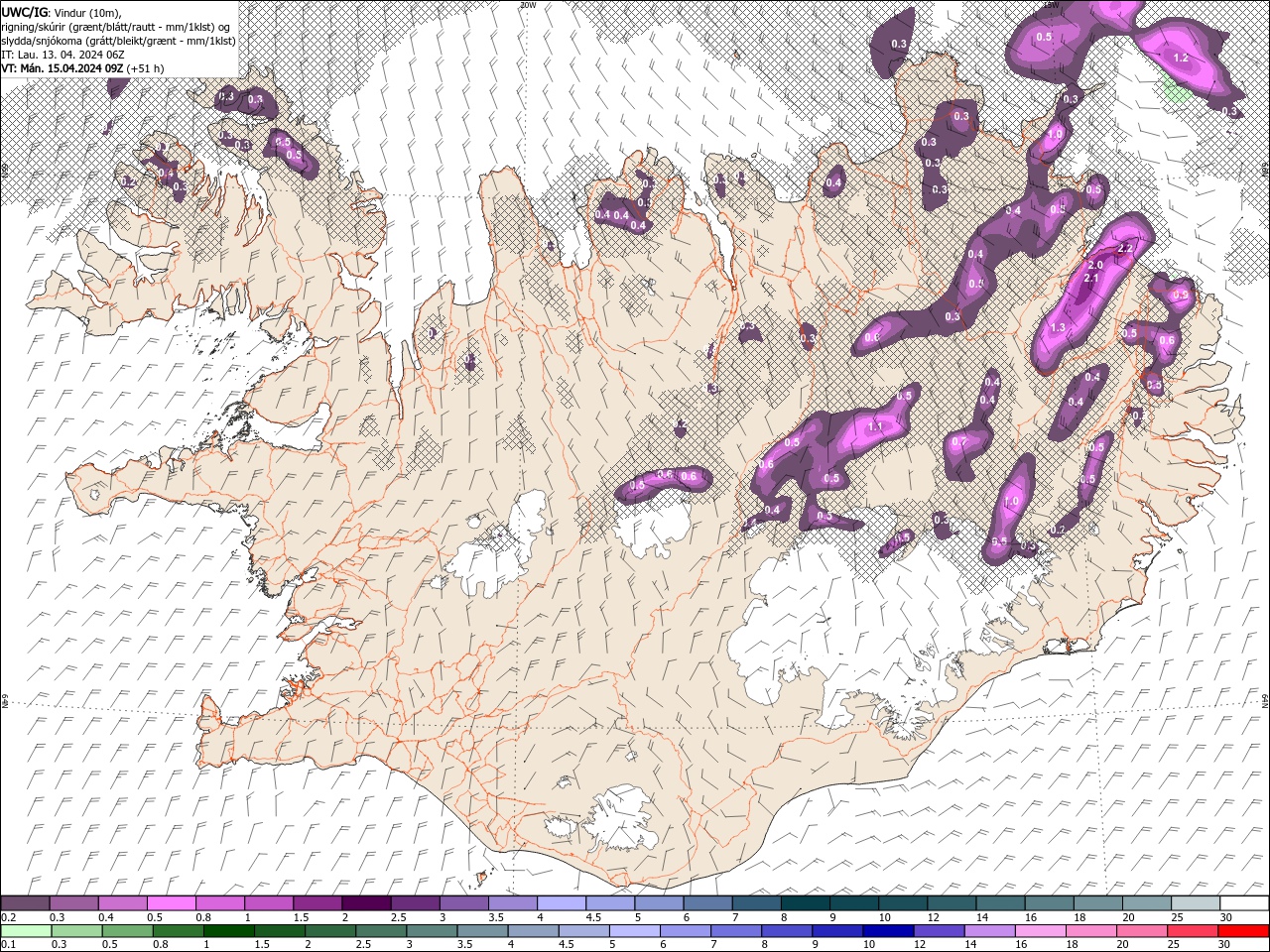Click the '3.5' label on upper scale
The height and width of the screenshot is (952, 1270).
(x=496, y=917)
